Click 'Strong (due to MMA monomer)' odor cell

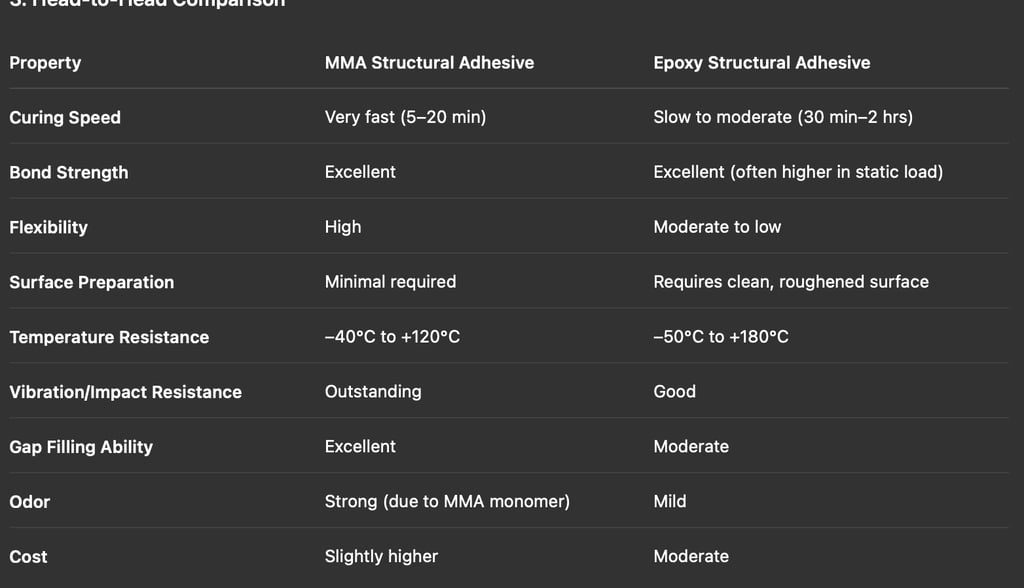[447, 502]
